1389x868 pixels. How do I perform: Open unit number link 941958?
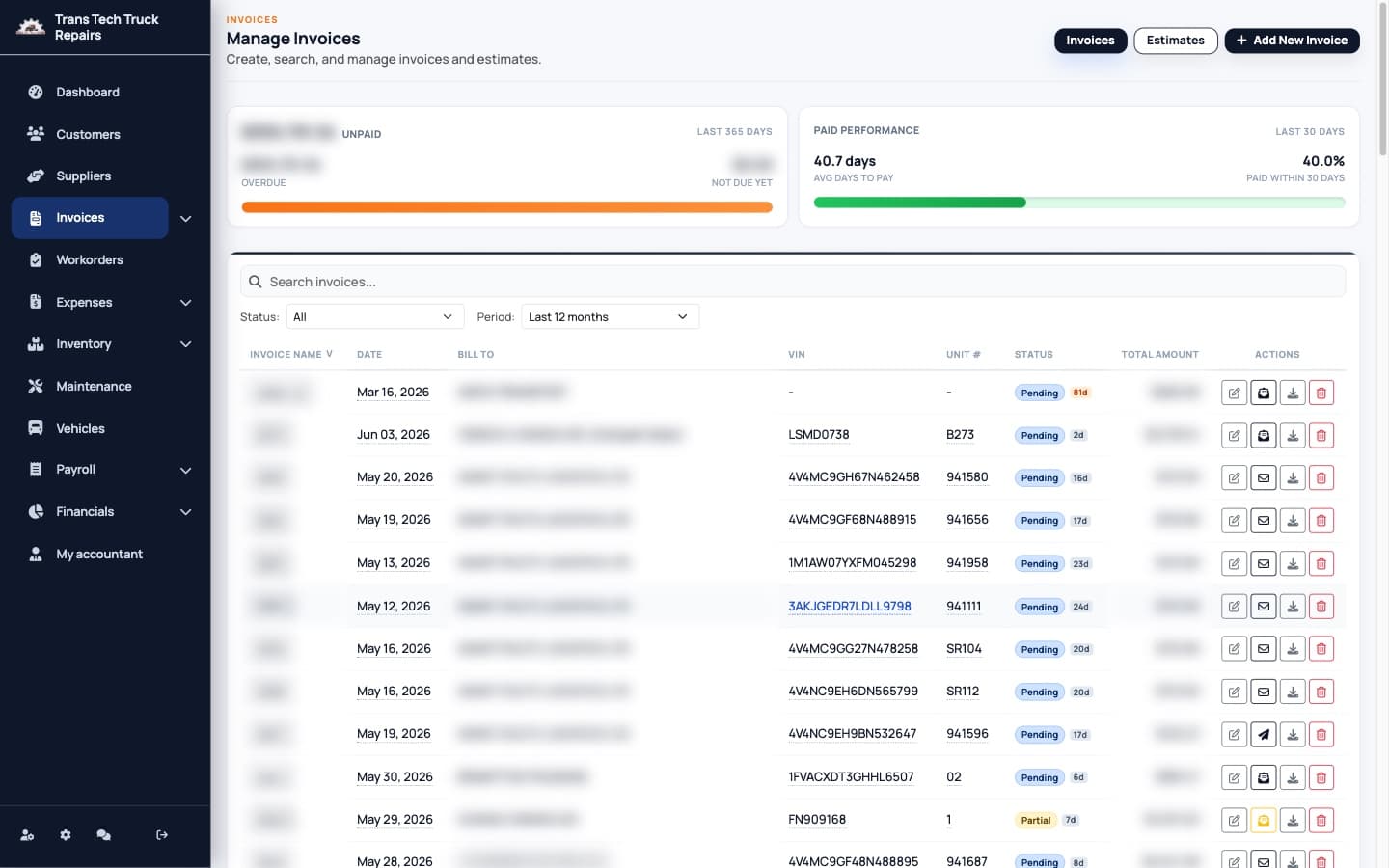point(967,563)
